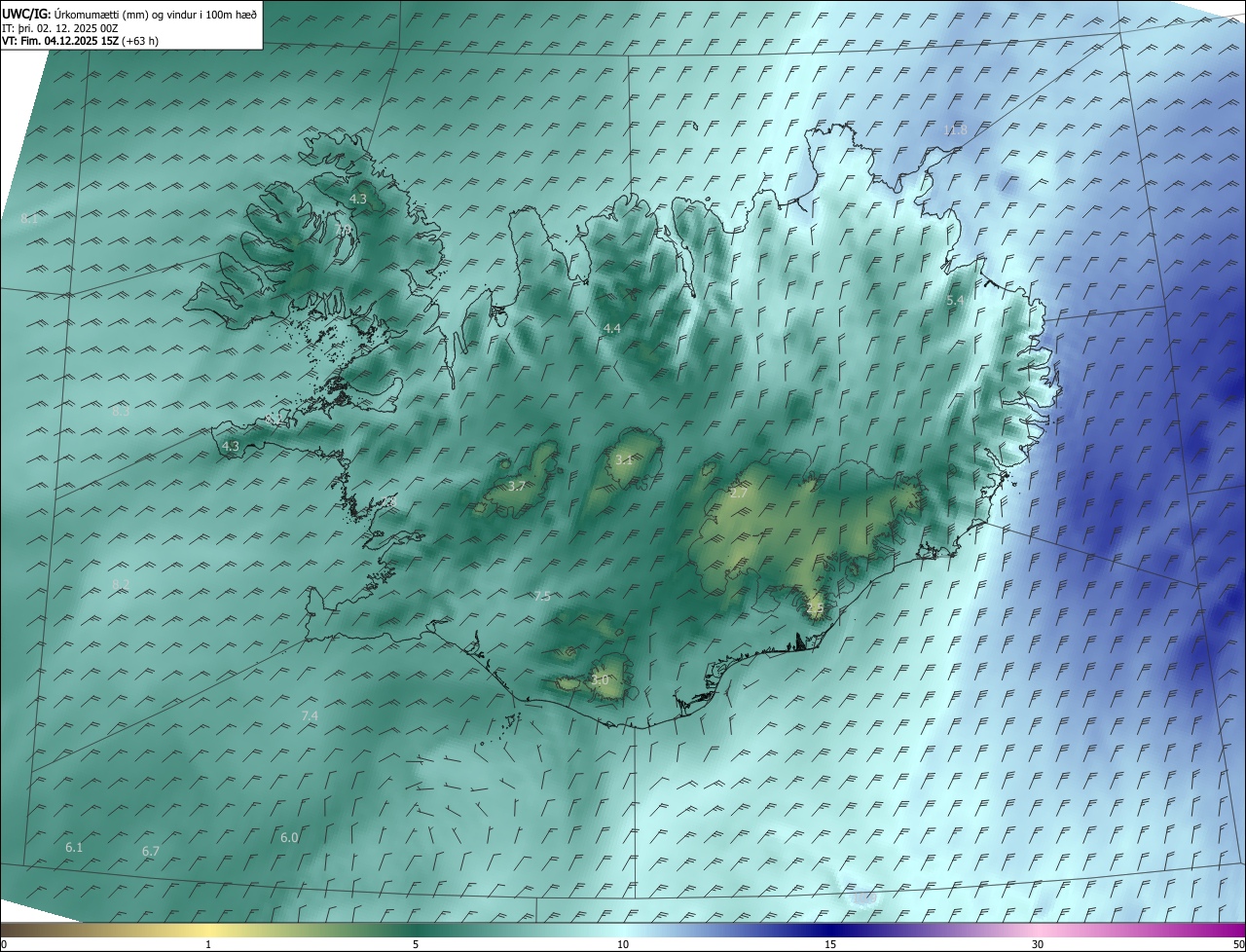Viewport: 1246px width, 952px height.
Task: Click the legend tick label 15
Action: coord(830,944)
